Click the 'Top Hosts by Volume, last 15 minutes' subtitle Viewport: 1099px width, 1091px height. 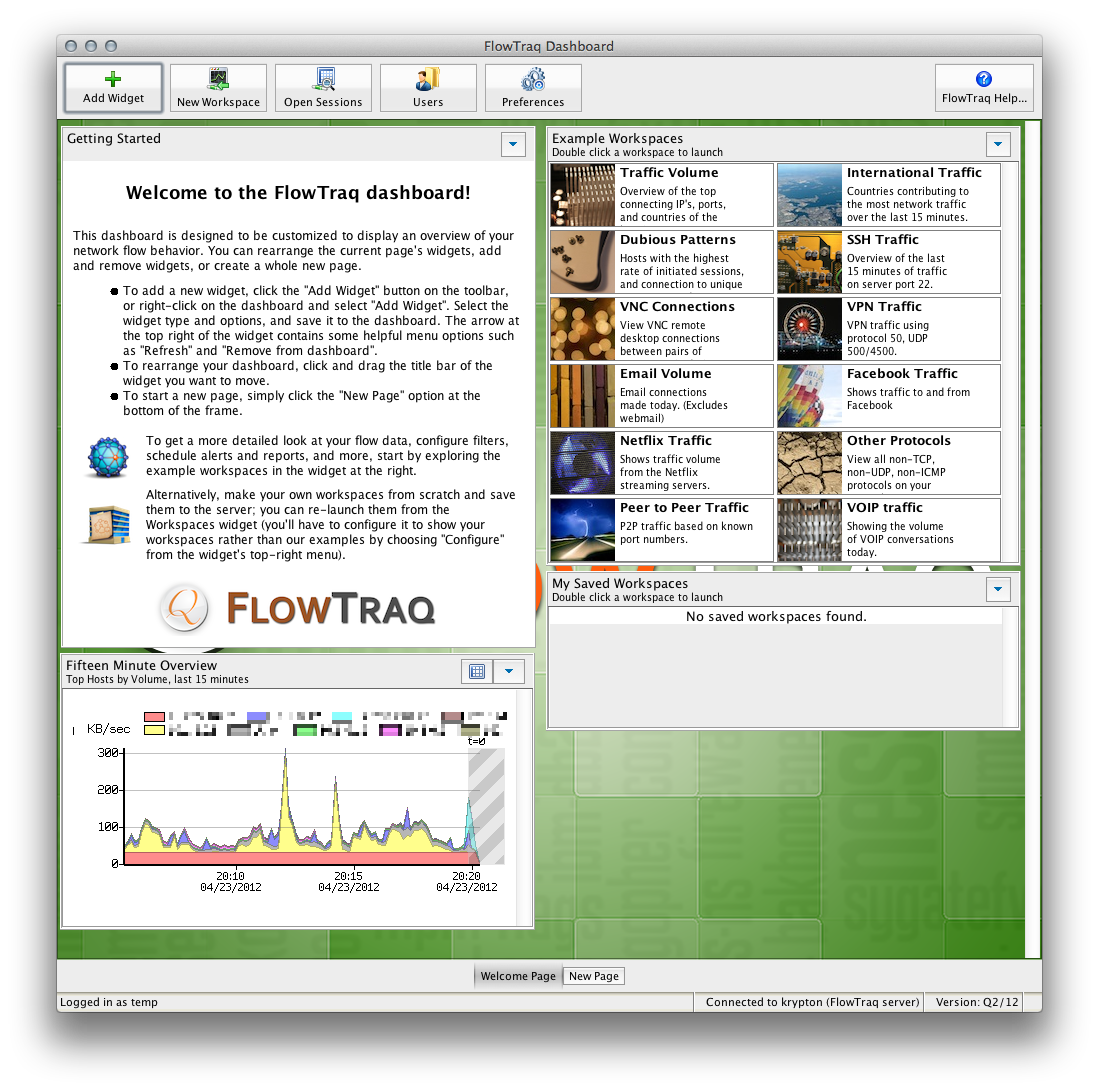[x=157, y=680]
